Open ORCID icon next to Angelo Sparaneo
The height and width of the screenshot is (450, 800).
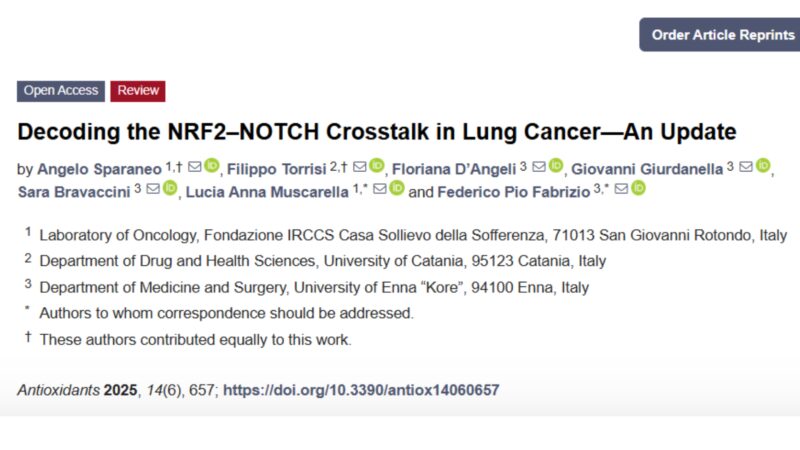pos(212,166)
